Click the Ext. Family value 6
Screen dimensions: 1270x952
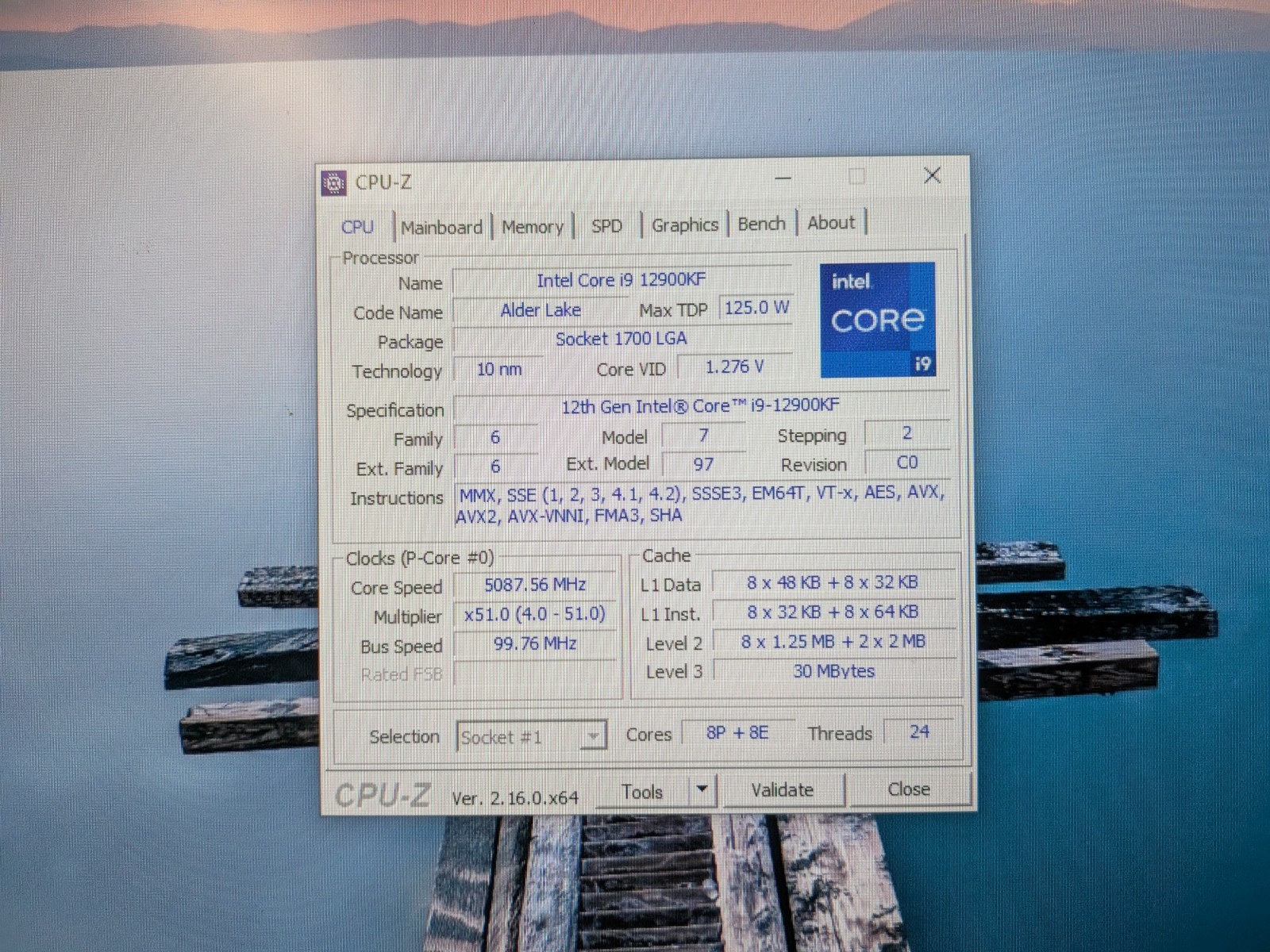(x=495, y=466)
